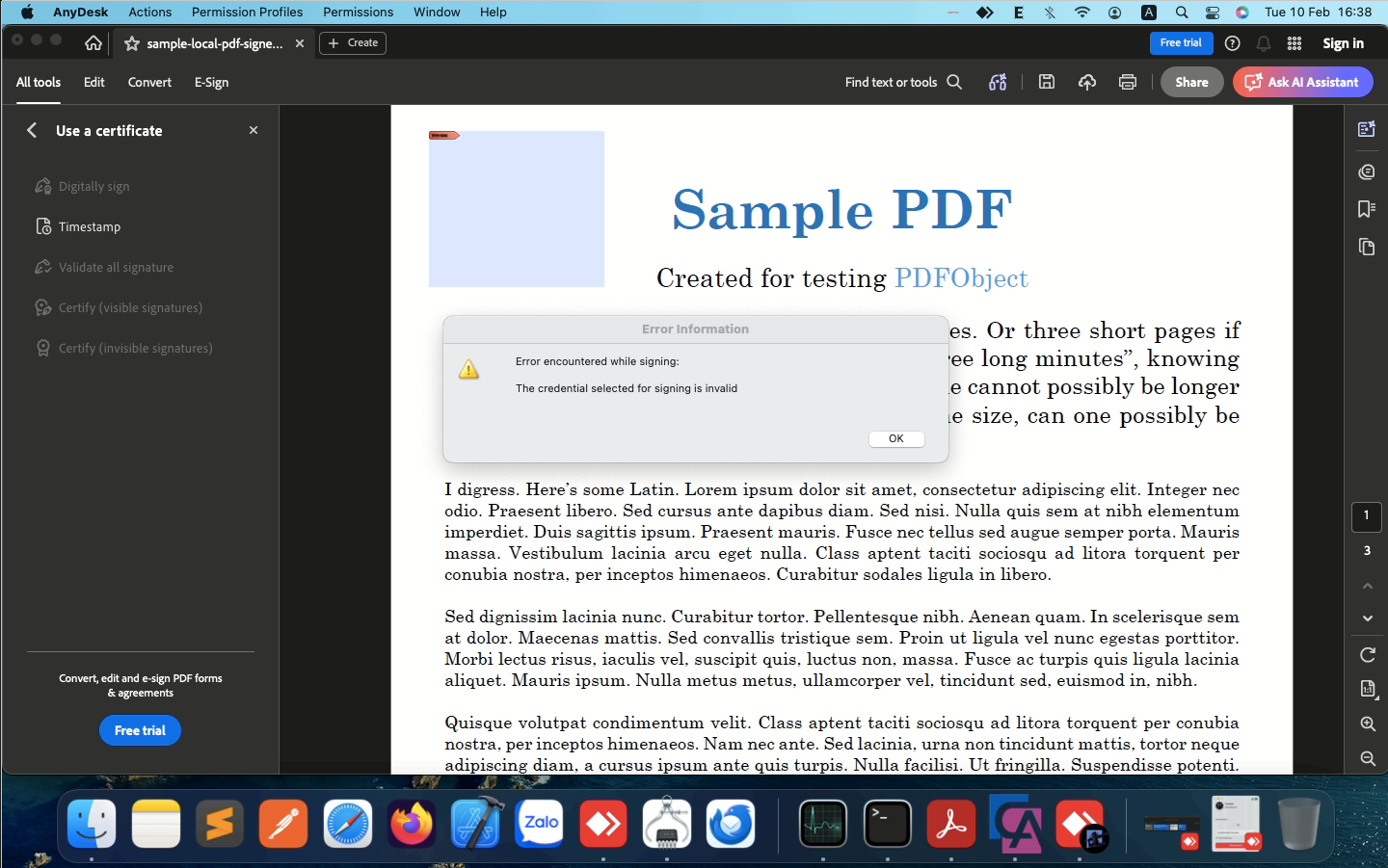
Task: Click the red tag on the signature field
Action: (443, 135)
